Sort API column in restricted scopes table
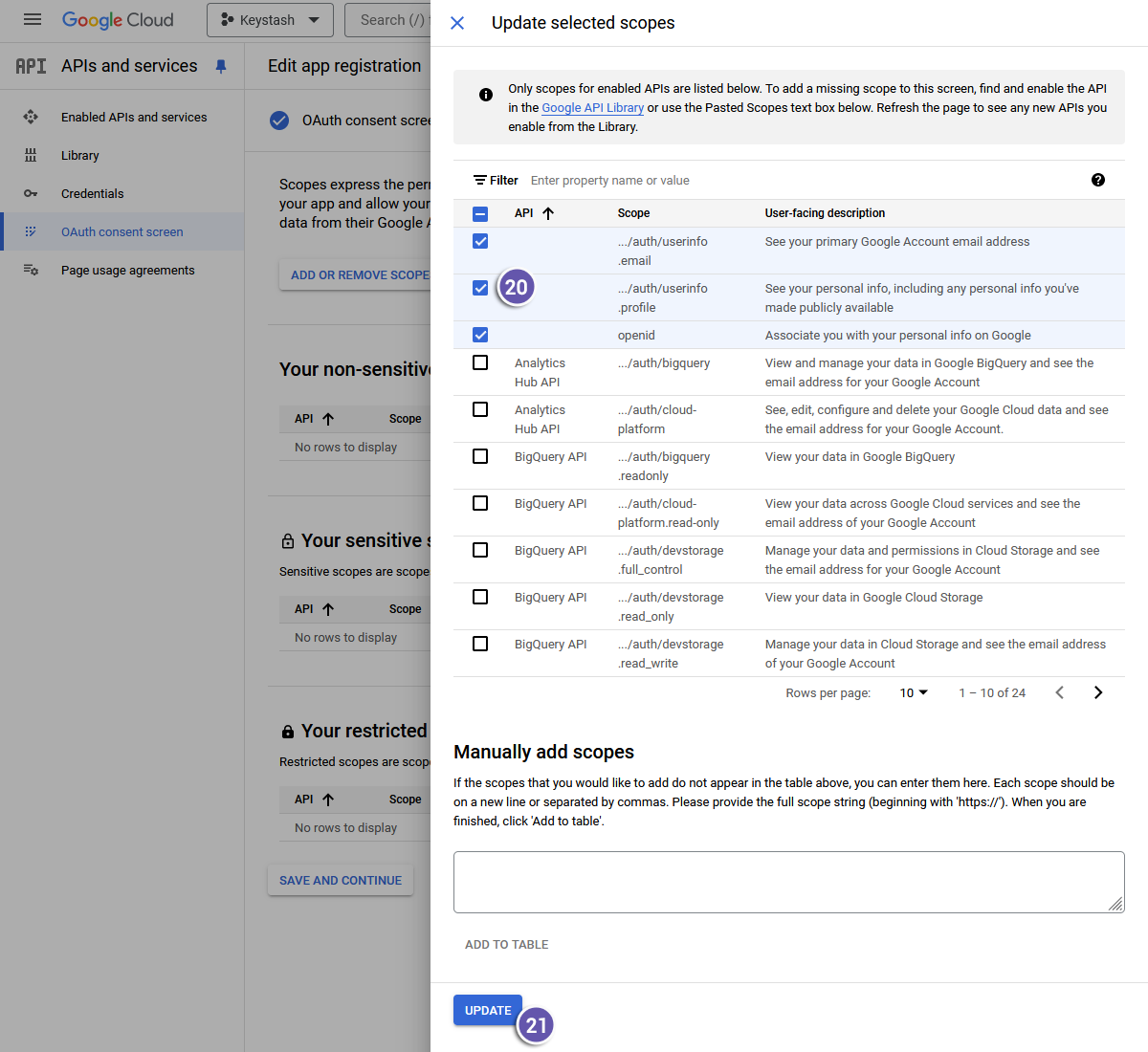 pyautogui.click(x=328, y=800)
